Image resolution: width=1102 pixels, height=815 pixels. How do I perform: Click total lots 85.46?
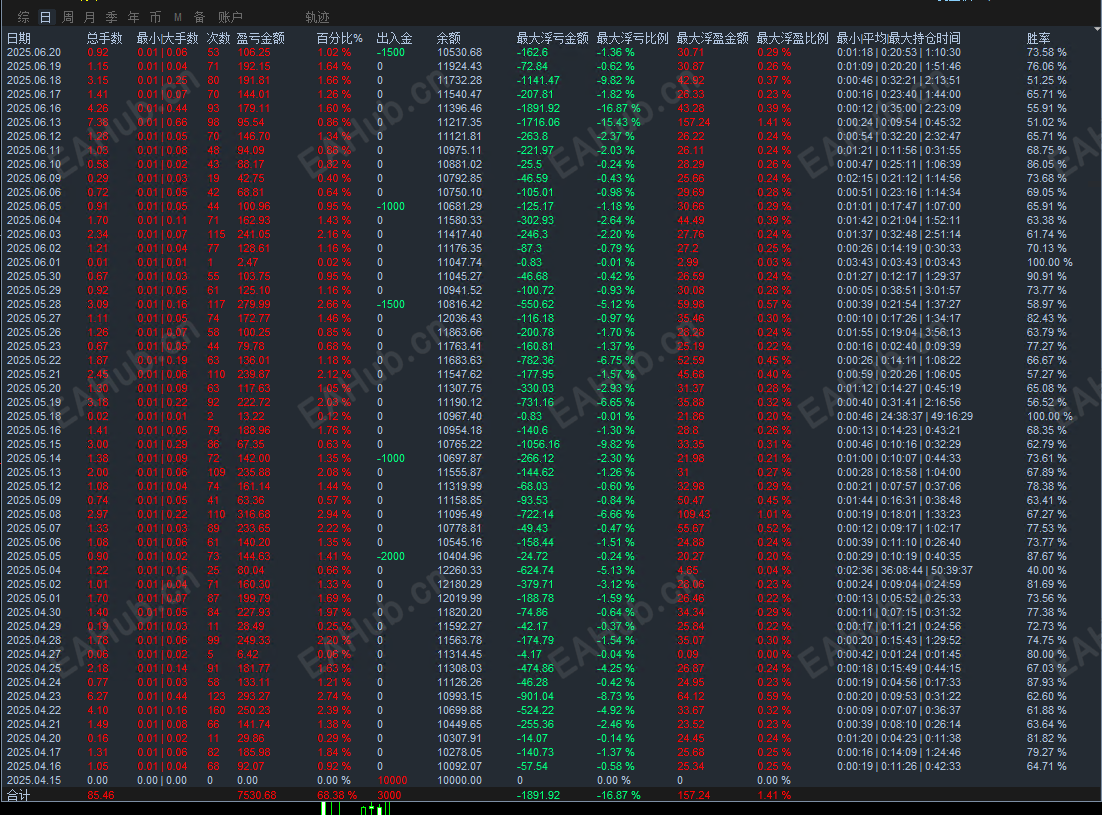coord(101,795)
